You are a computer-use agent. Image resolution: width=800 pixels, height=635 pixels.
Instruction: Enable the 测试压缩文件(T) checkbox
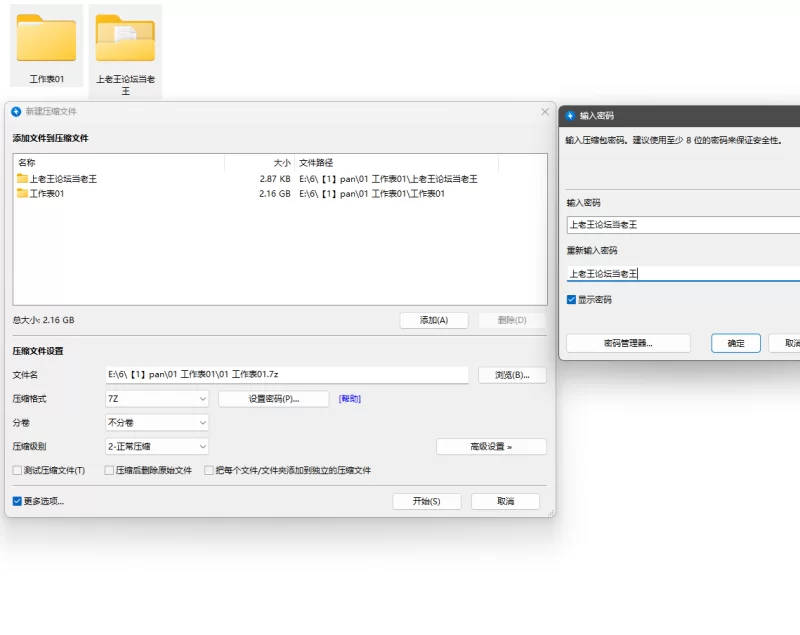17,470
